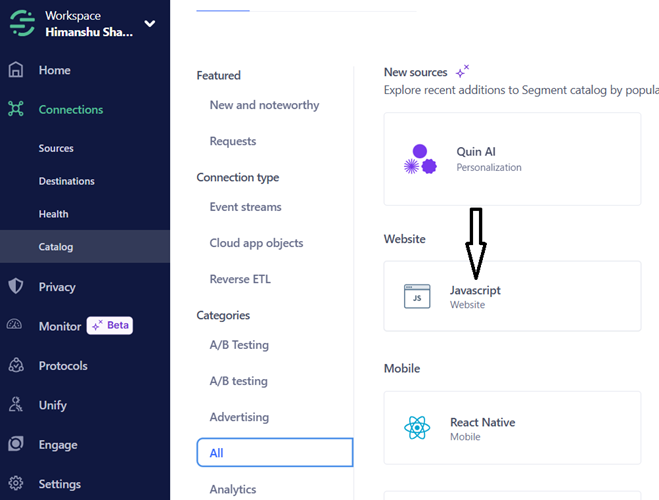Go to Destinations under Connections

click(66, 181)
